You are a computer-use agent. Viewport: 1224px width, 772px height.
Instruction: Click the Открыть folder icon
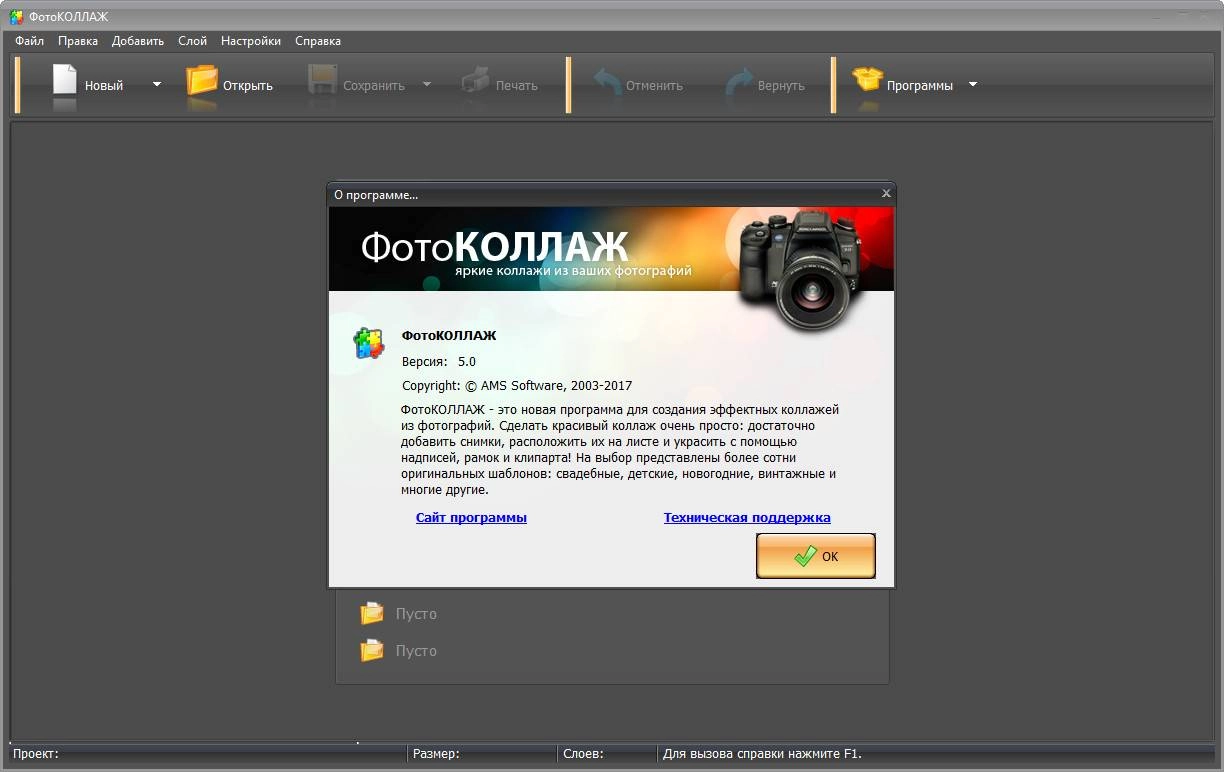(202, 80)
